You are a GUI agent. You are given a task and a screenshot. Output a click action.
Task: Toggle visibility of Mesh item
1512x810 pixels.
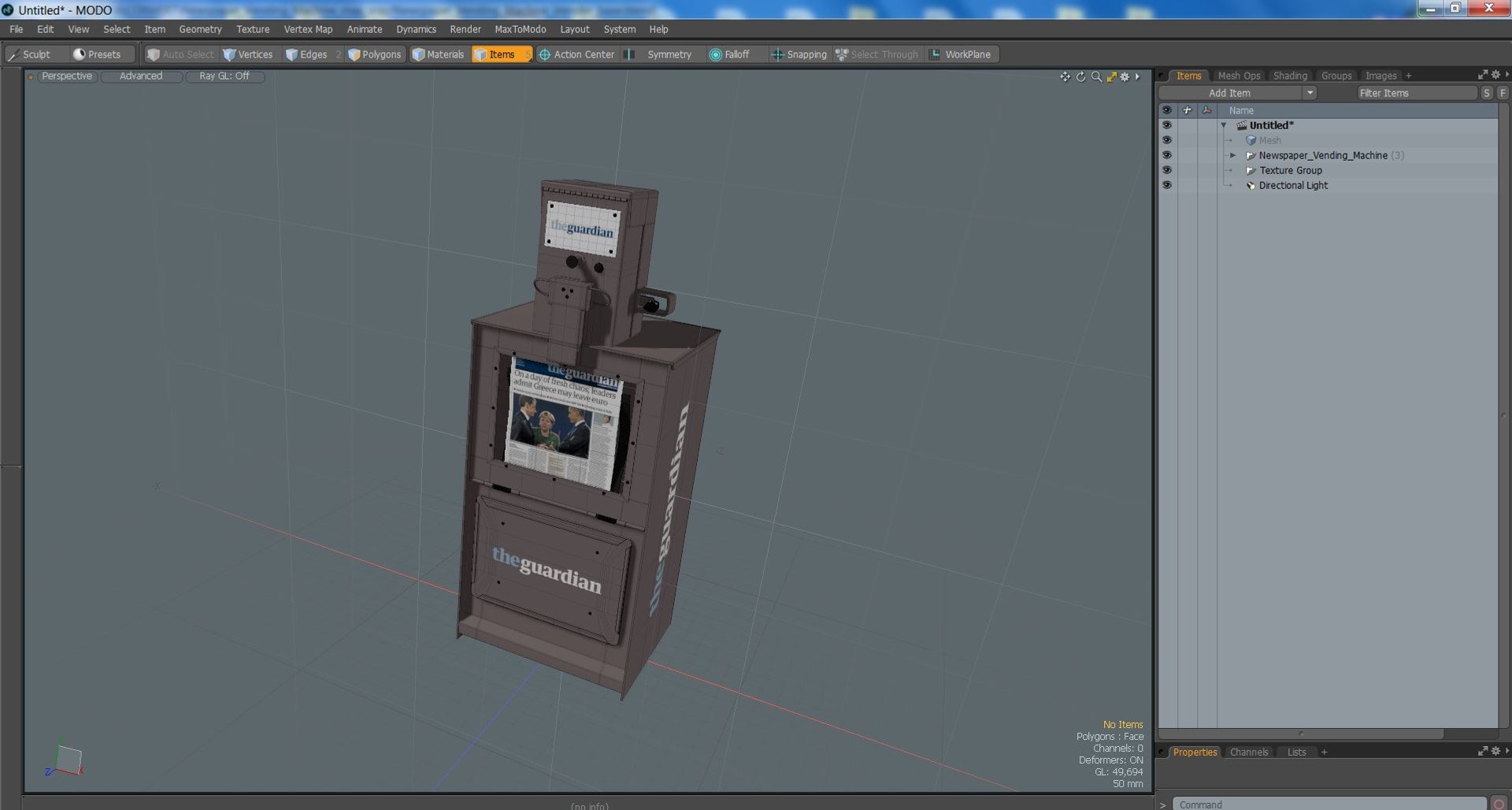click(1166, 140)
